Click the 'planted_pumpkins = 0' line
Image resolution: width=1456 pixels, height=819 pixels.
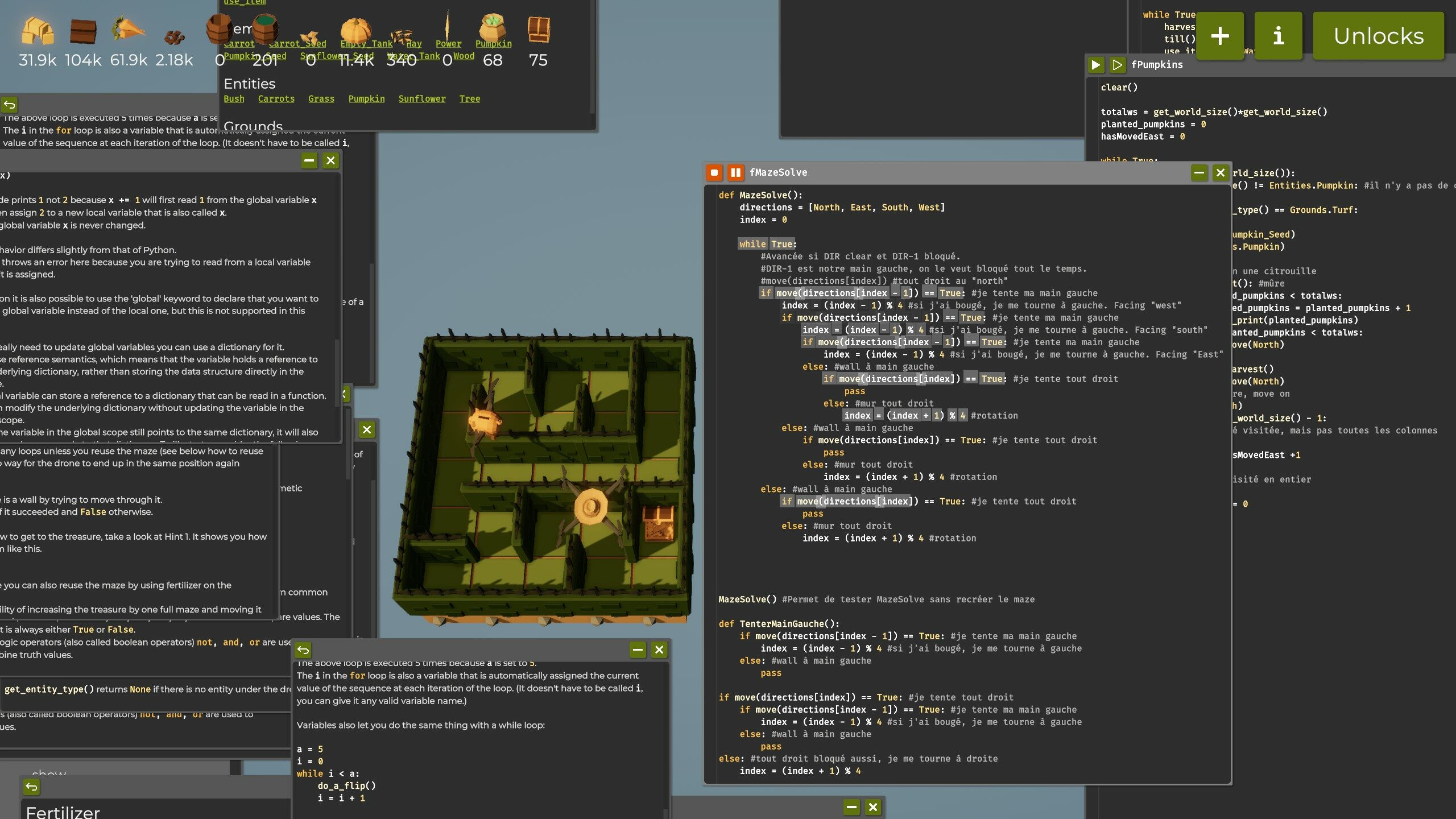1153,125
